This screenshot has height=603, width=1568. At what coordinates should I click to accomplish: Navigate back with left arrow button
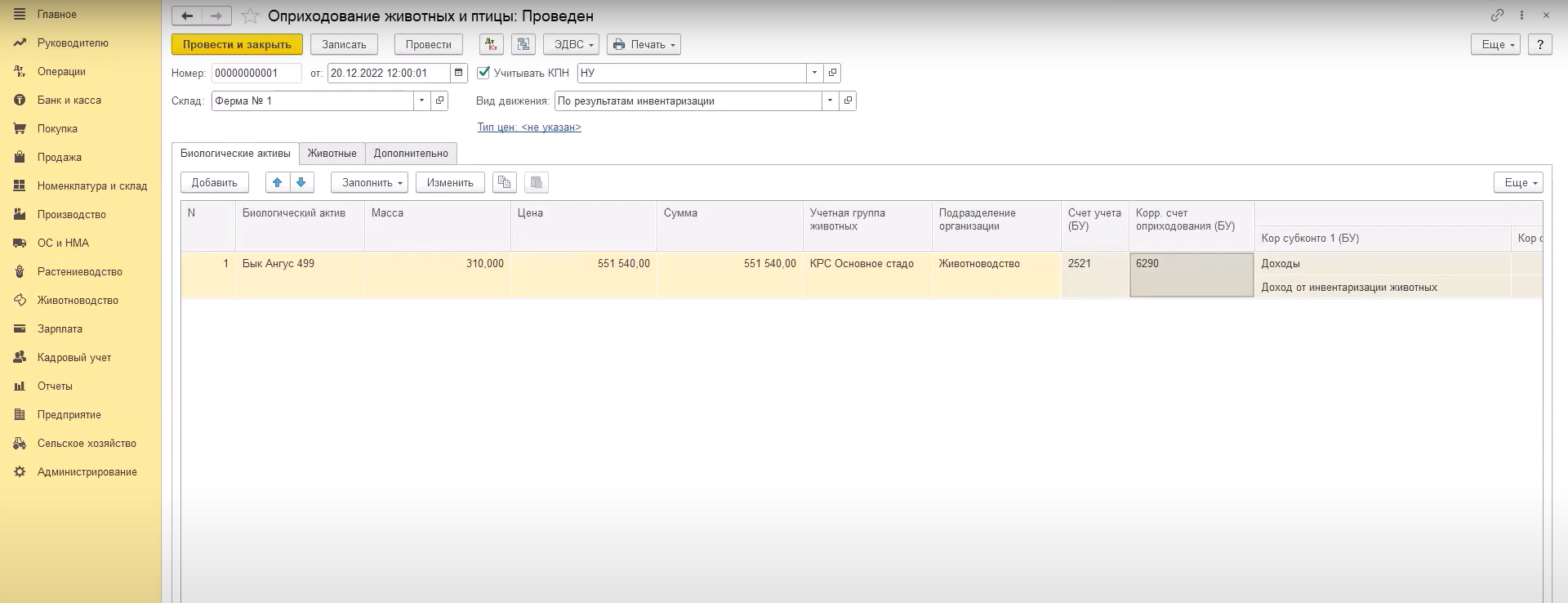pyautogui.click(x=187, y=16)
